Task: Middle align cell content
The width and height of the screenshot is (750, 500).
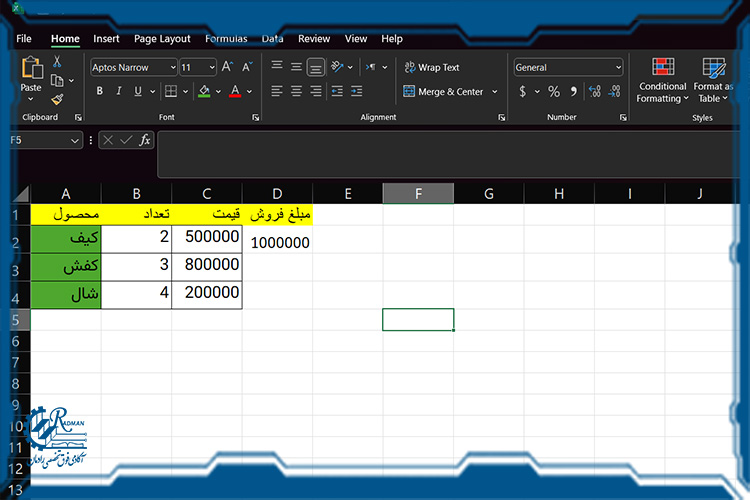Action: pos(297,67)
